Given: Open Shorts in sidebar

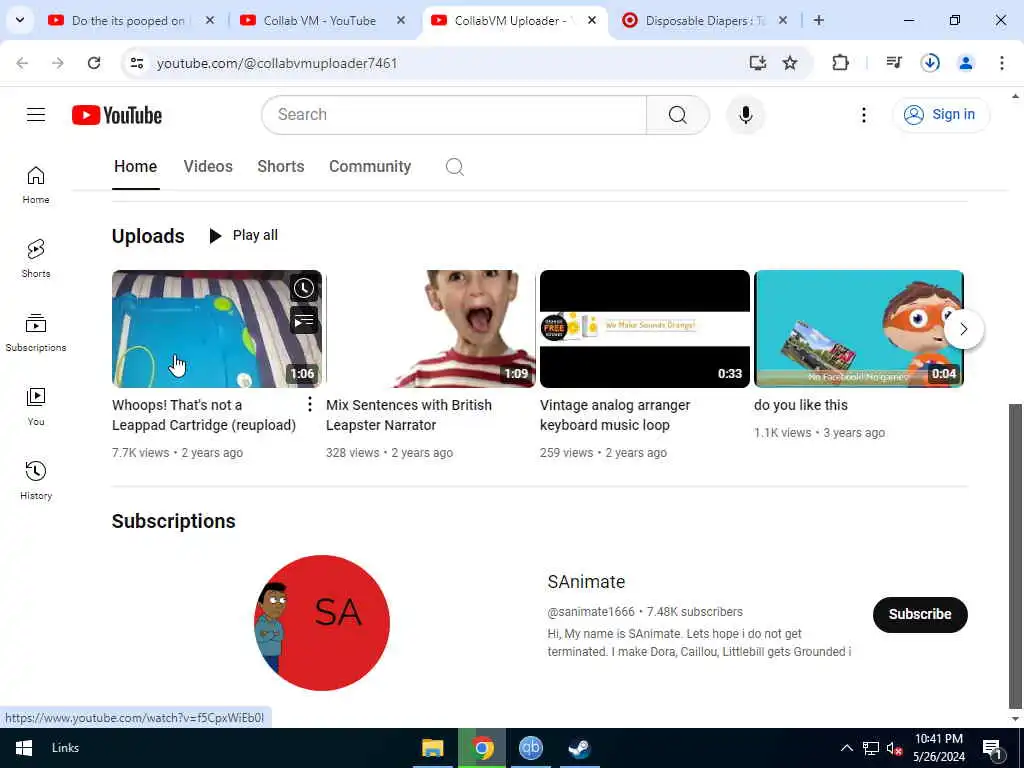Looking at the screenshot, I should (x=36, y=259).
